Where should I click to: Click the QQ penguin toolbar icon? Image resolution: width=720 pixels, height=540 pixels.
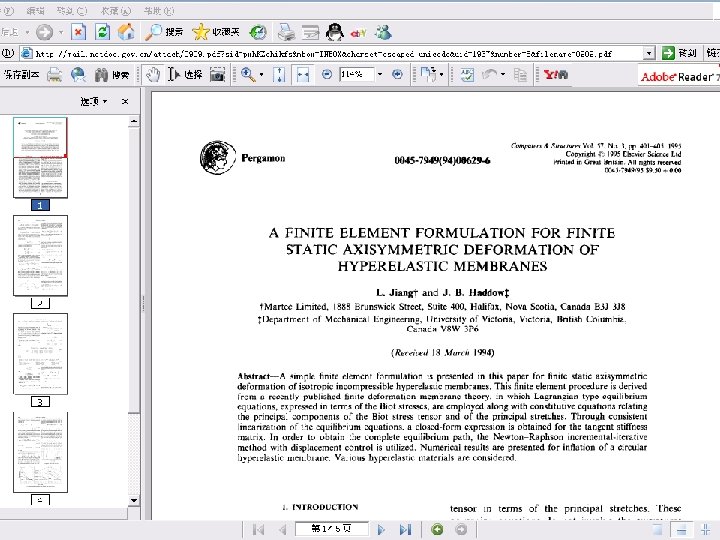[334, 32]
